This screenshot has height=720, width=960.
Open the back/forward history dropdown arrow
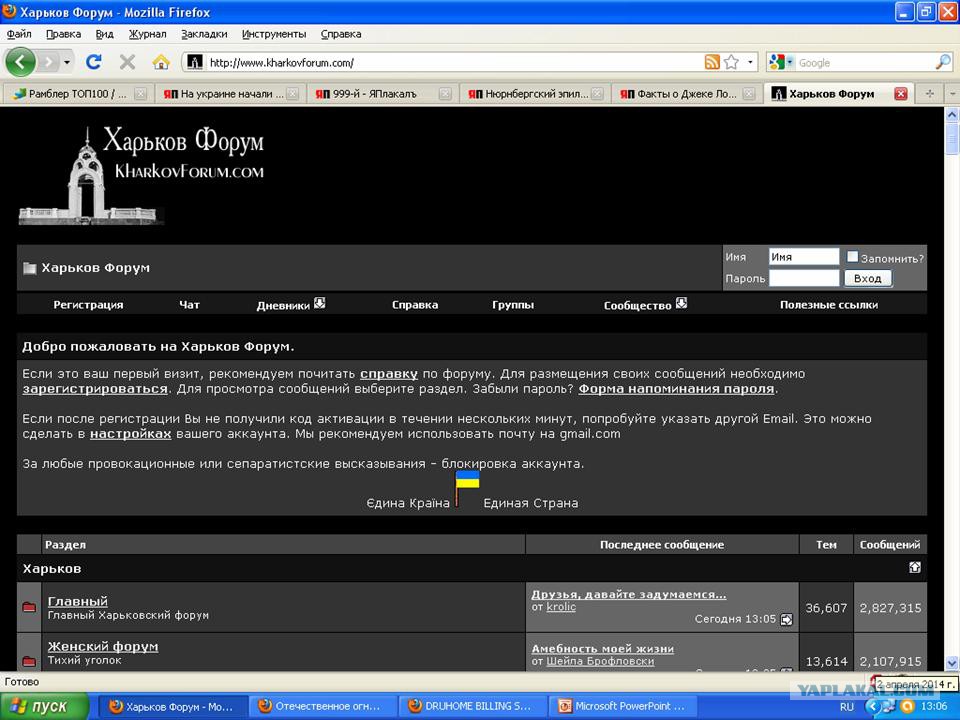[67, 62]
